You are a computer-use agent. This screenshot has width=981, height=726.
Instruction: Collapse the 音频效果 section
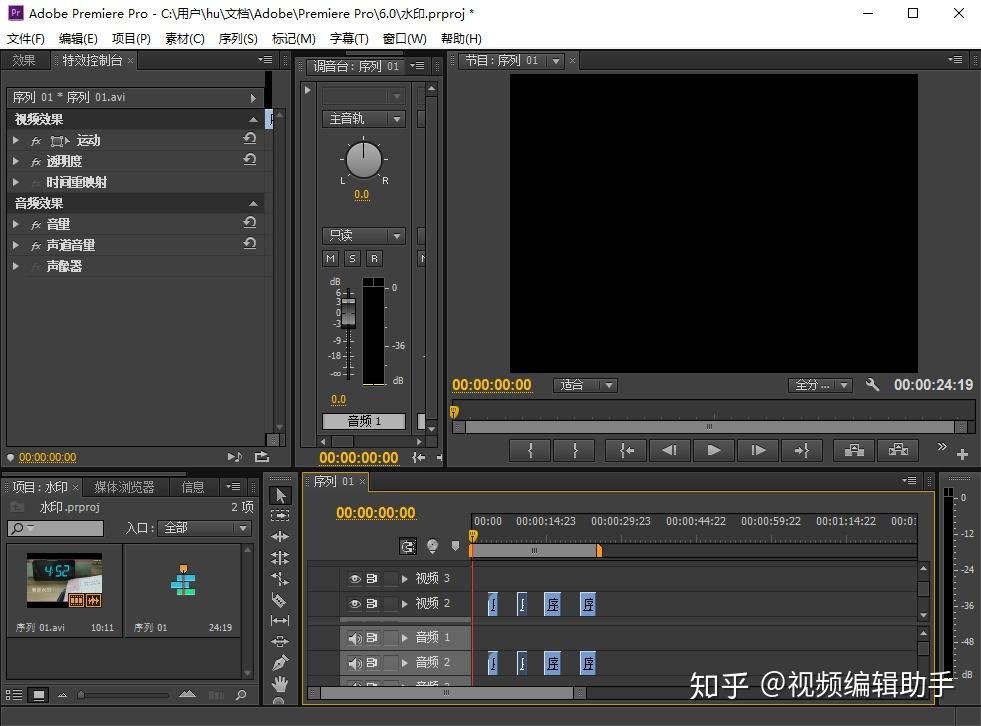253,203
